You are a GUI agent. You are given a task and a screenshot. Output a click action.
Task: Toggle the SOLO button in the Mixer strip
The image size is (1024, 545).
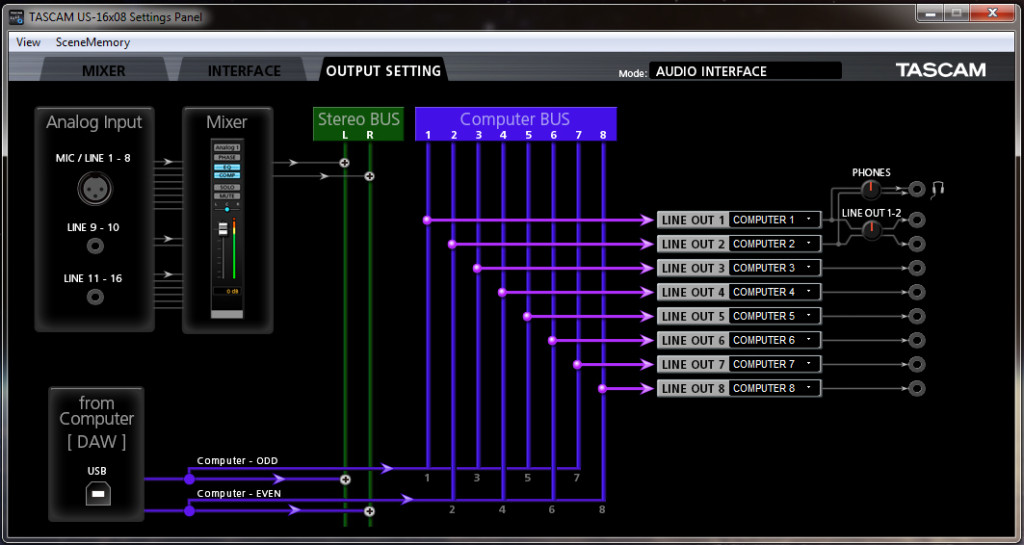(227, 187)
